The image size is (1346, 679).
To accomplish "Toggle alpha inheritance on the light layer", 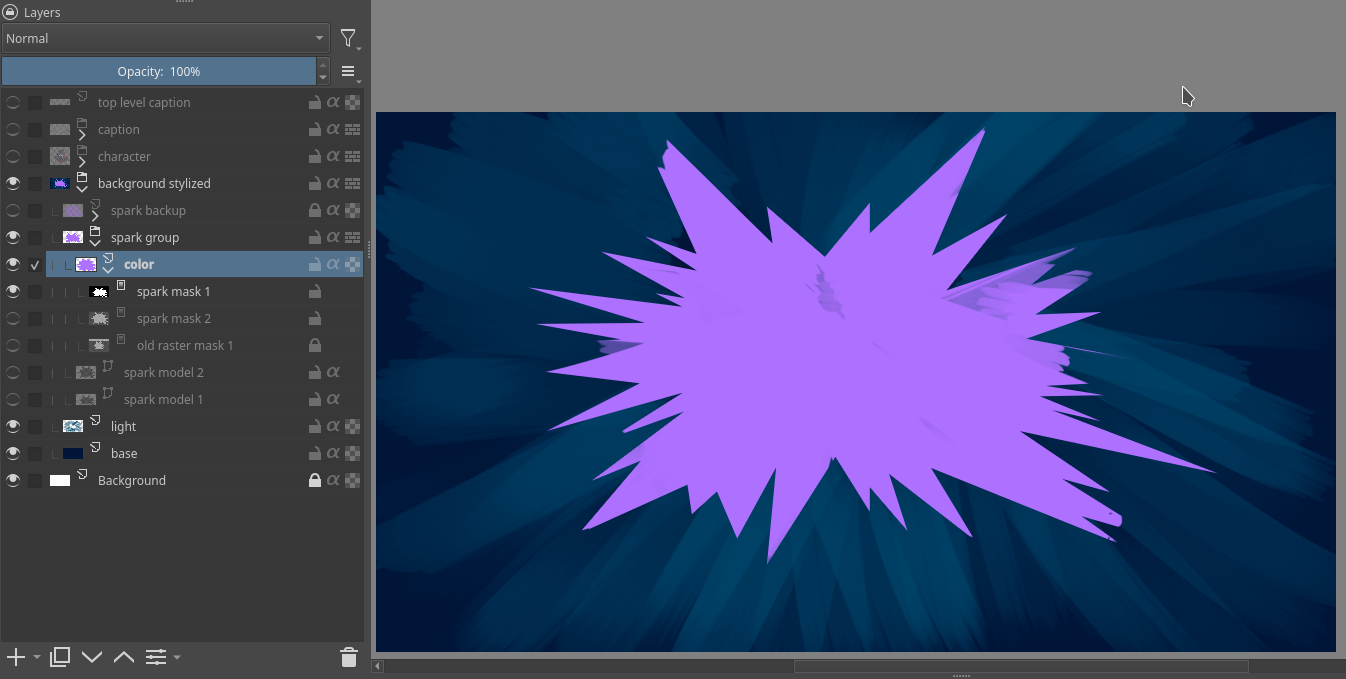I will tap(333, 427).
